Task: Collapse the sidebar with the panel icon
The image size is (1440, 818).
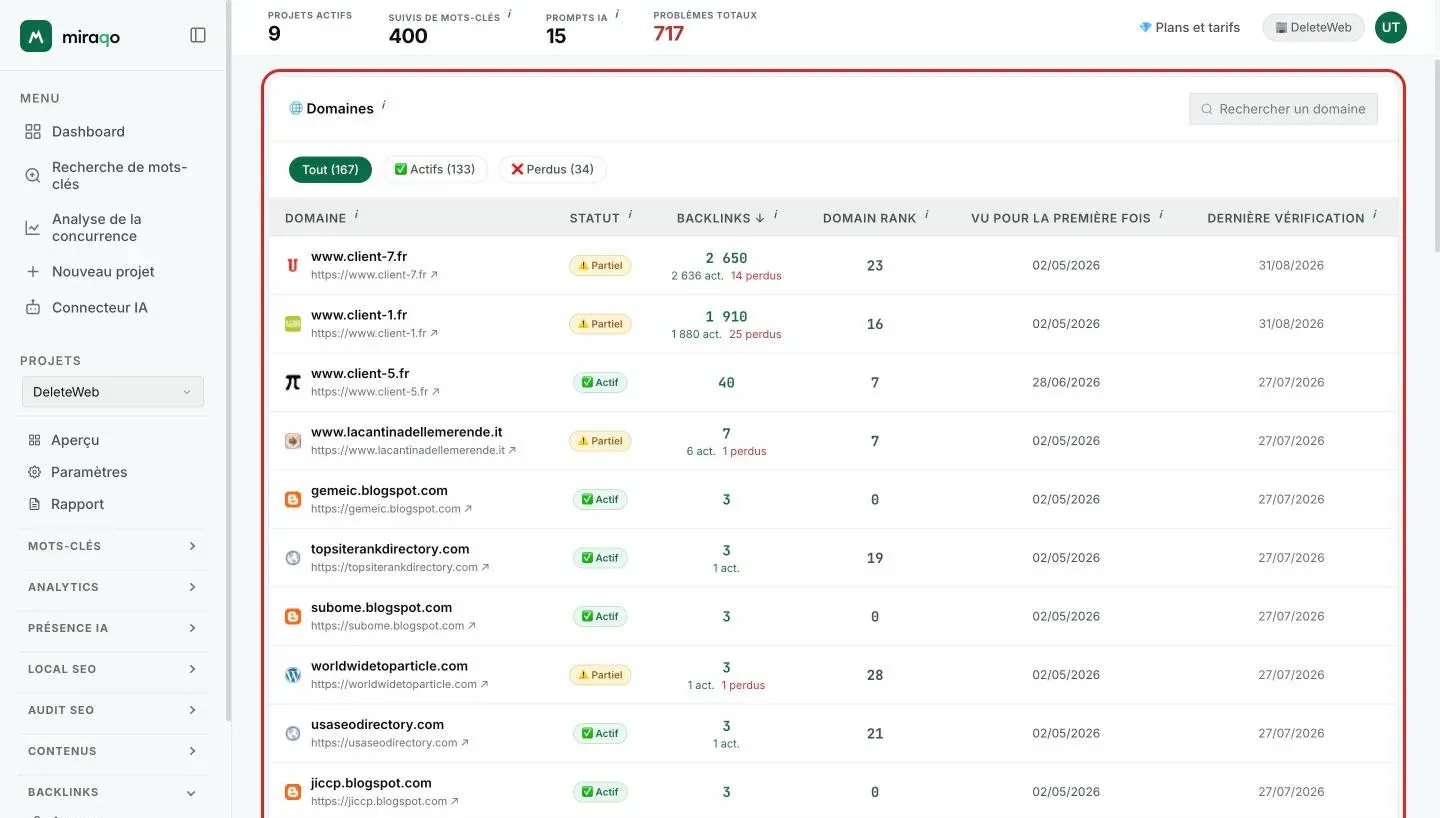Action: 198,35
